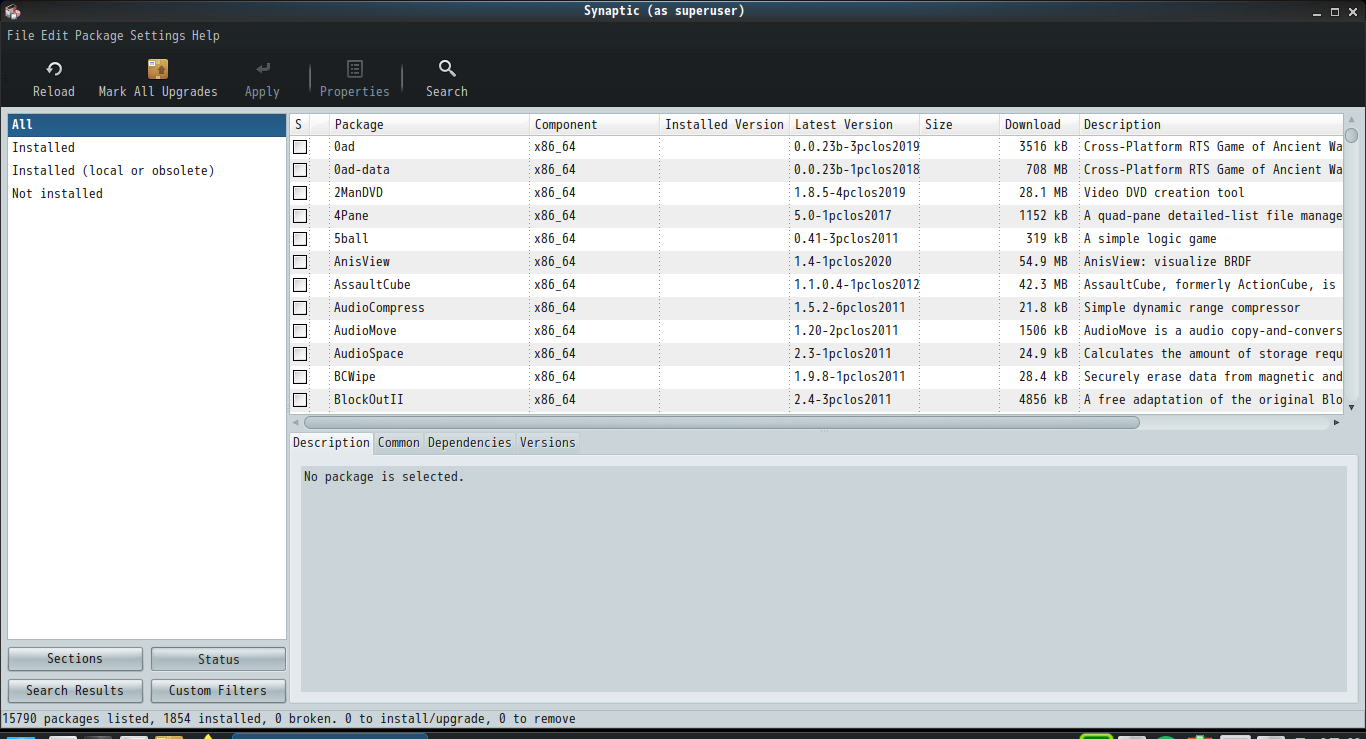Click 'Simple dynamic range compressor' description
Image resolution: width=1366 pixels, height=739 pixels.
1192,308
